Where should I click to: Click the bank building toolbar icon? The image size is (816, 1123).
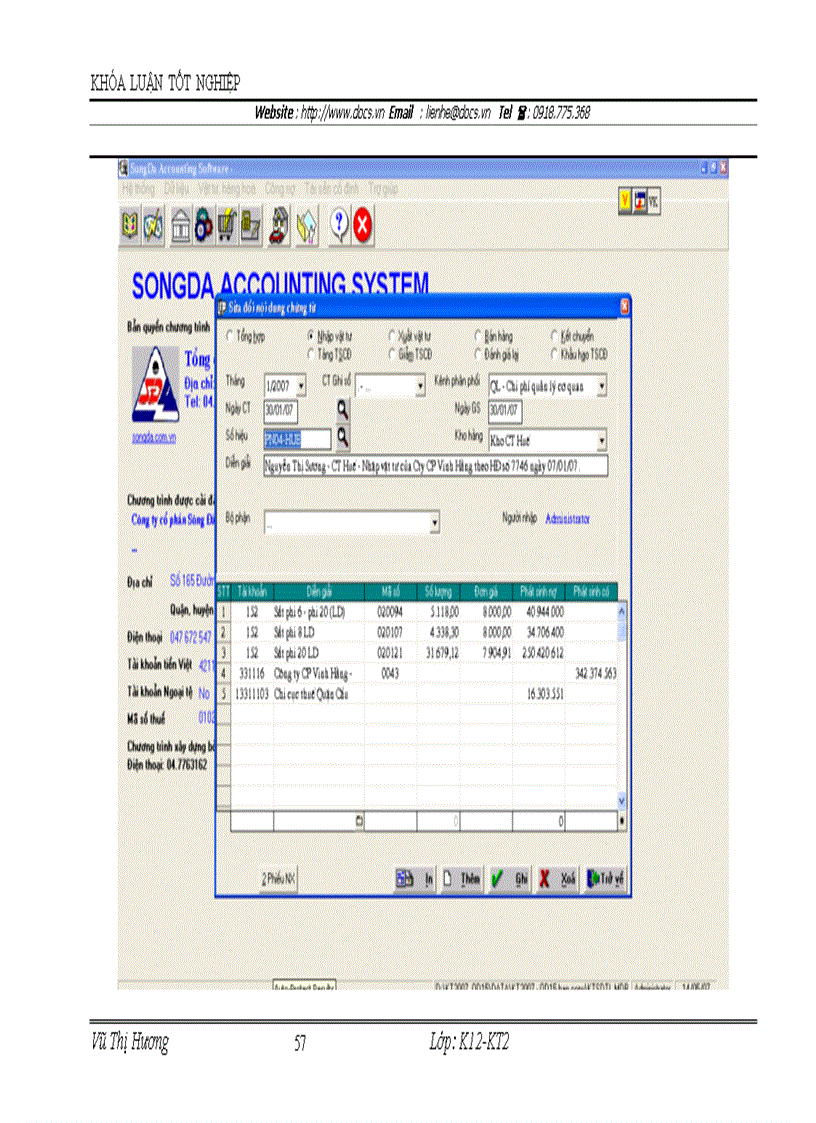[x=180, y=228]
